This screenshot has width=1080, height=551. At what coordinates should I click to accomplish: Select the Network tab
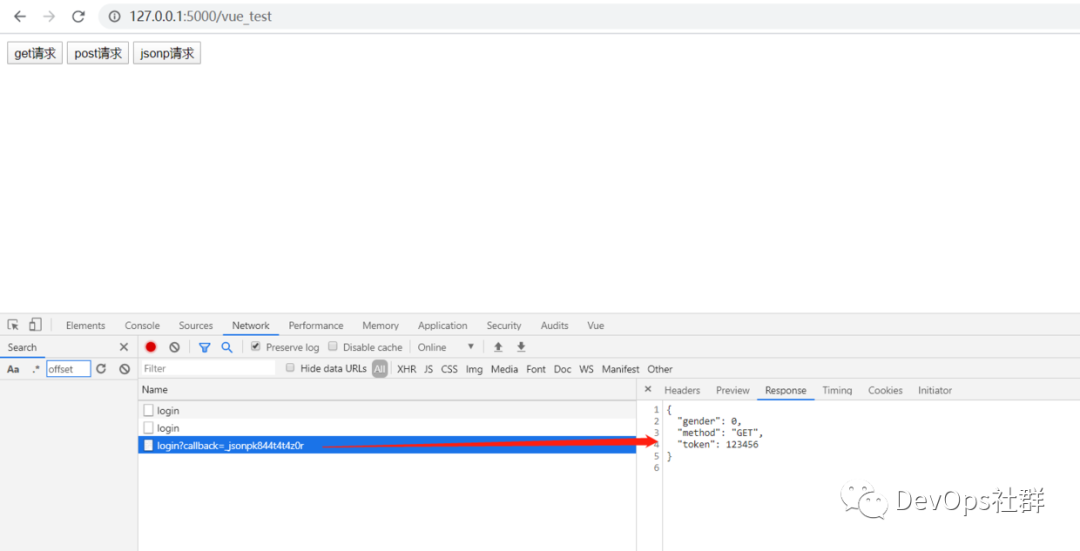click(251, 325)
